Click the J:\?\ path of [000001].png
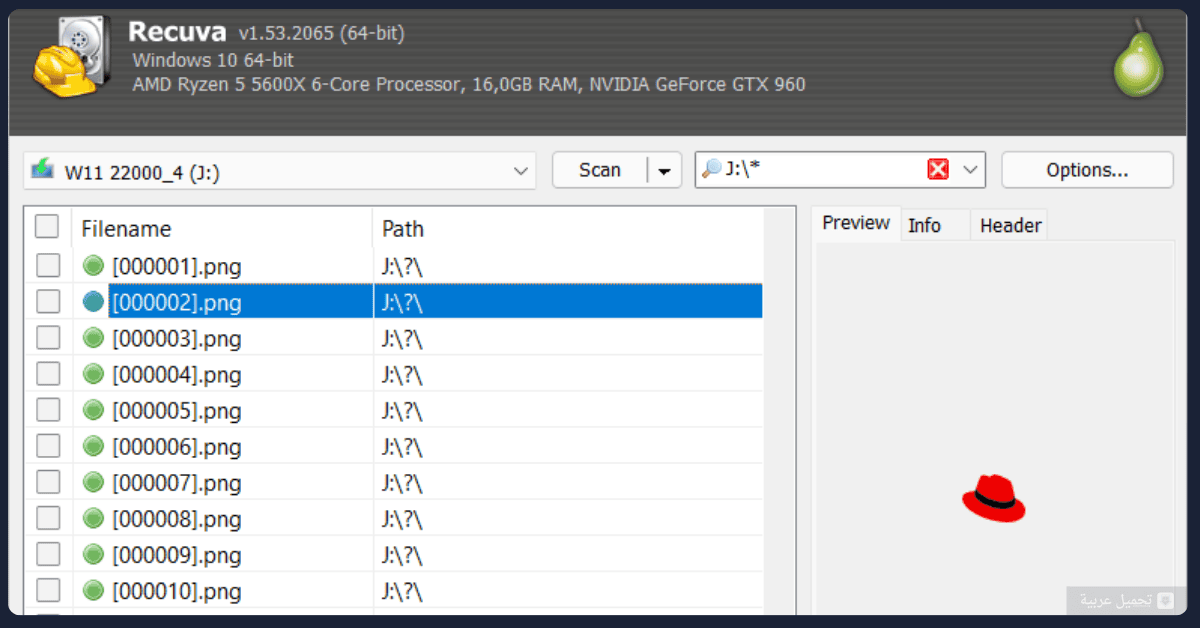The height and width of the screenshot is (628, 1200). click(402, 267)
